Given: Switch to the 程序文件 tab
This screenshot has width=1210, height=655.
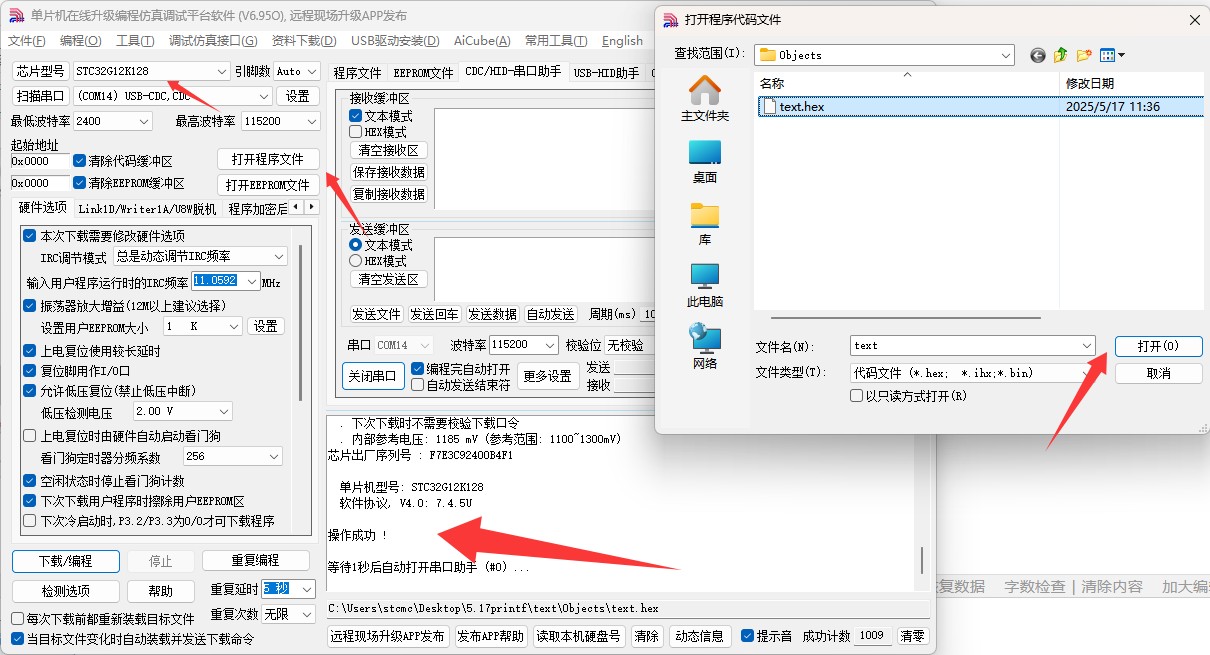Looking at the screenshot, I should (x=357, y=73).
